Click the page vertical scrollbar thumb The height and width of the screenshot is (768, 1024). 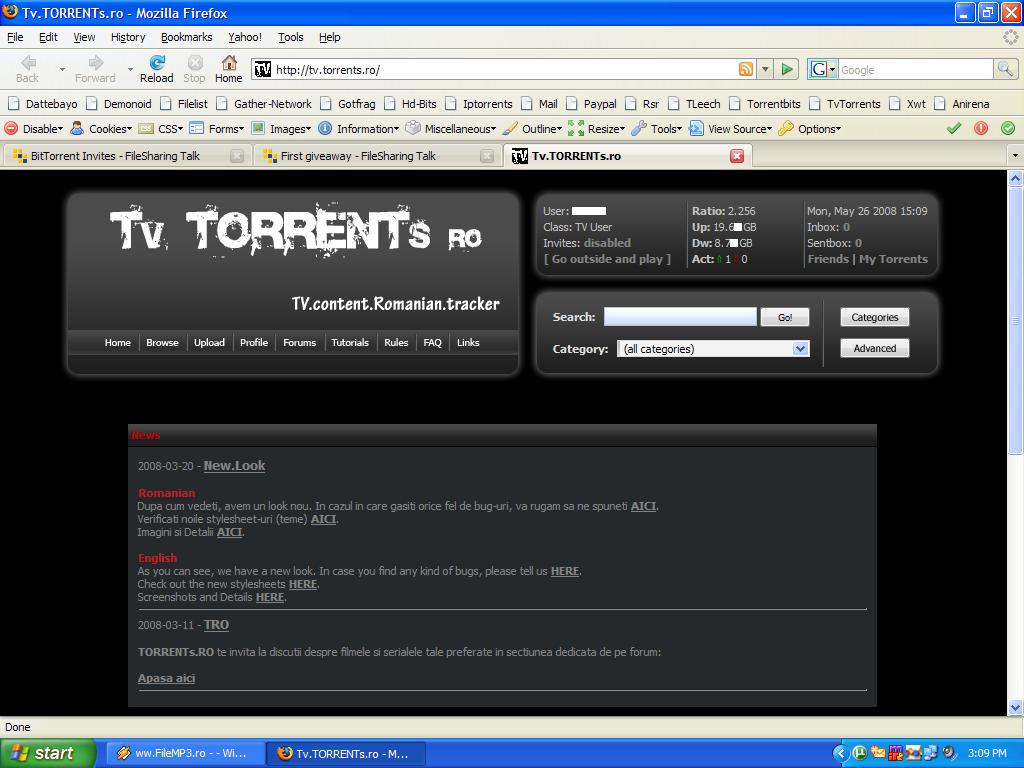tap(1015, 320)
